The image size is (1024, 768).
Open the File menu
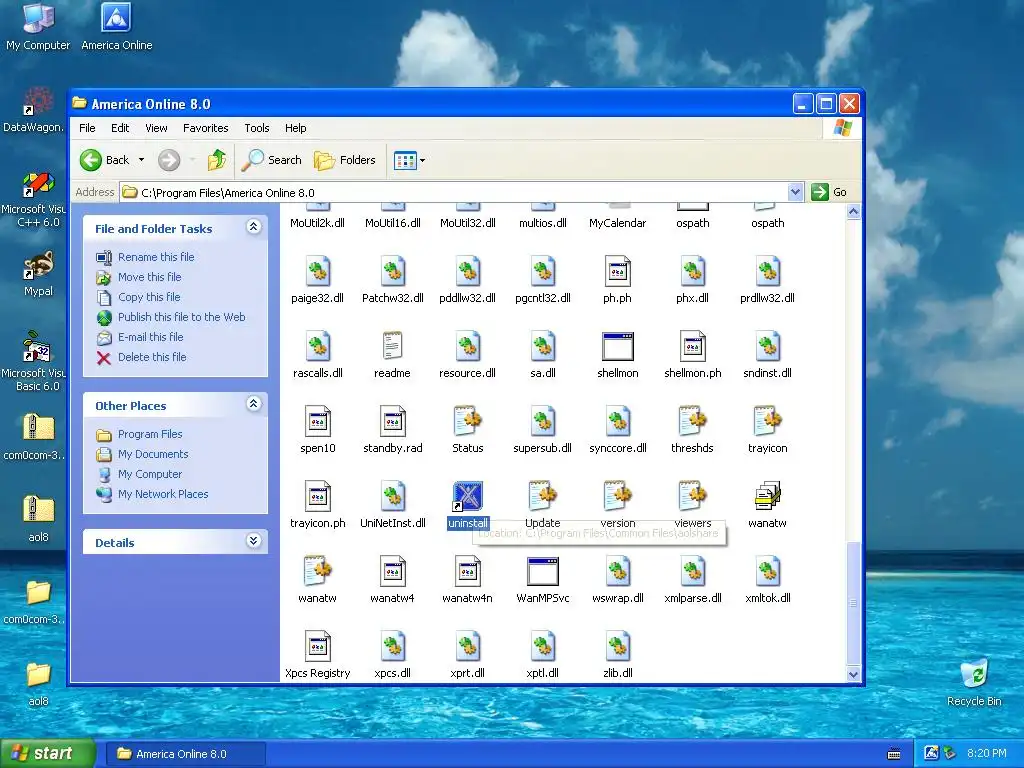click(87, 128)
